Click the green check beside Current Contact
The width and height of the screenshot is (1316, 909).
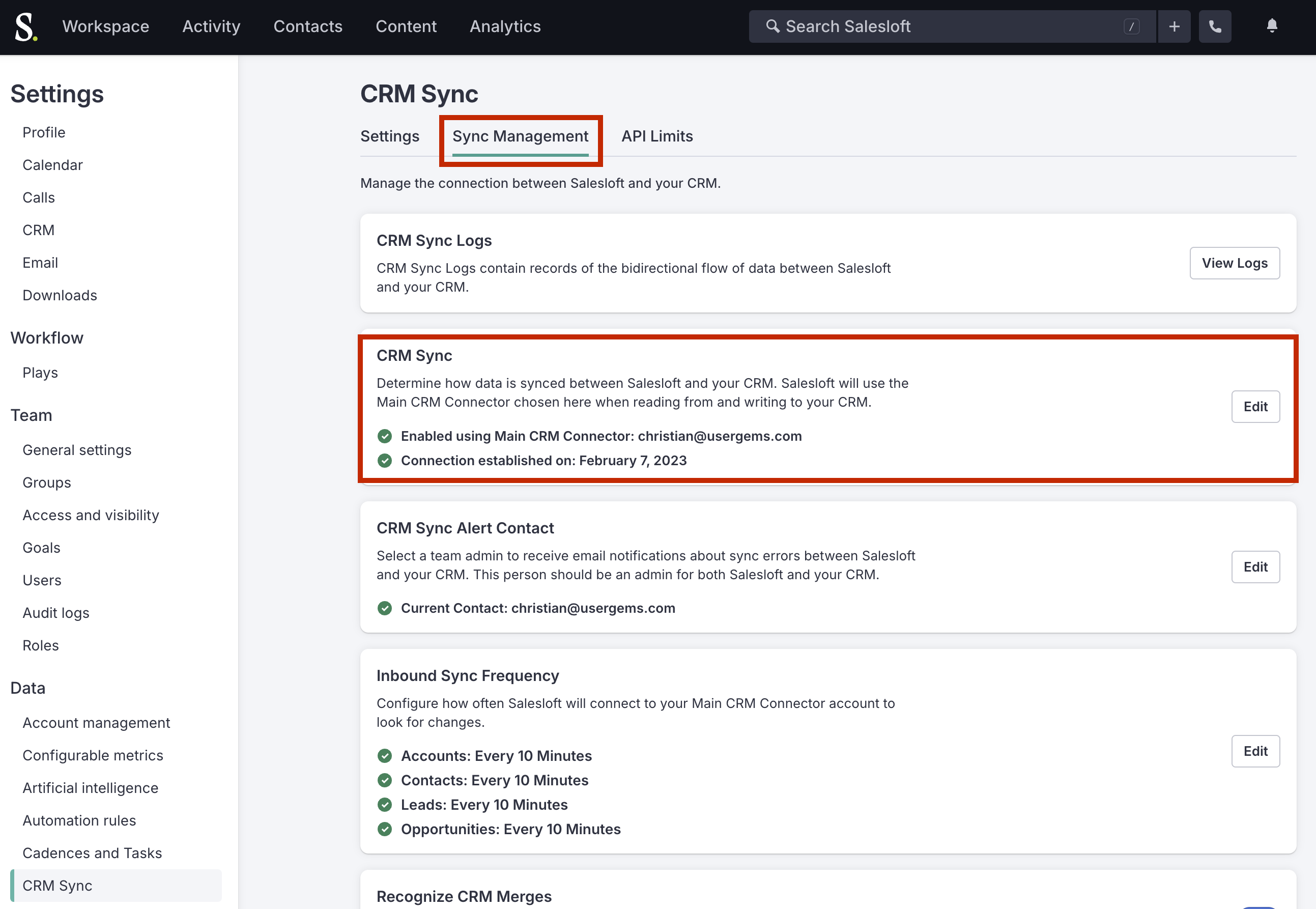click(384, 608)
